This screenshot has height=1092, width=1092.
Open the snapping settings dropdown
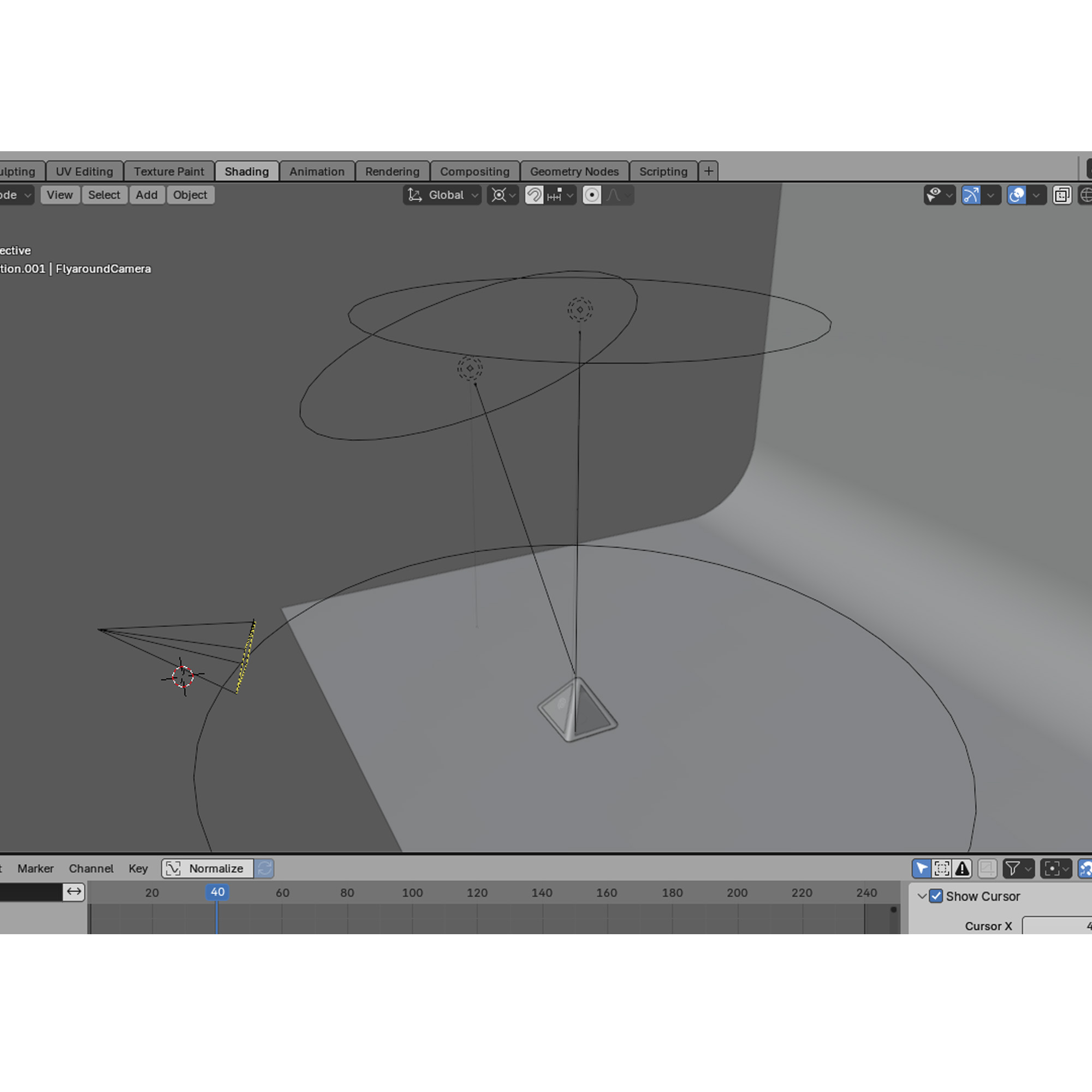569,195
